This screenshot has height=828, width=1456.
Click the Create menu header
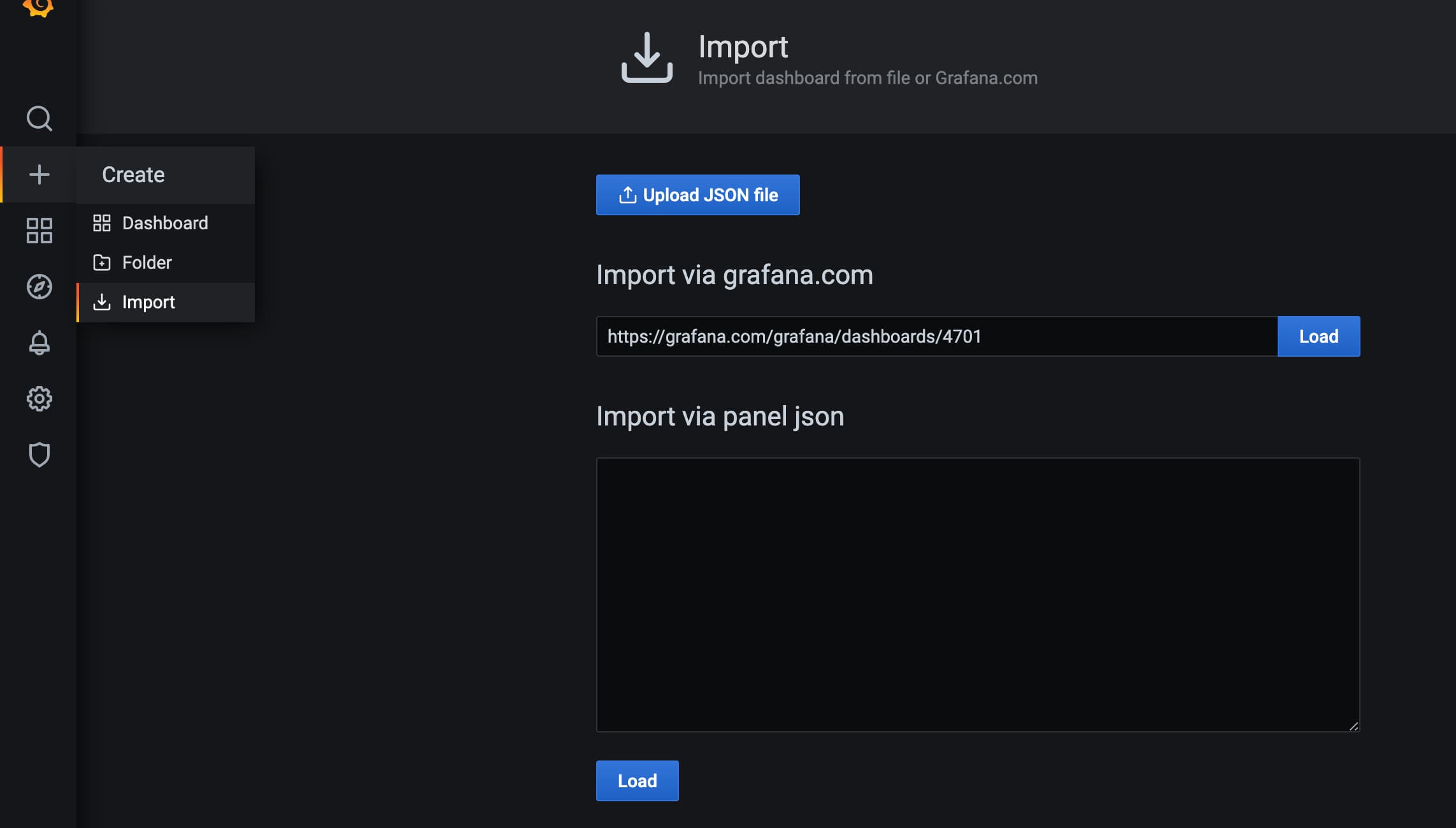(166, 175)
